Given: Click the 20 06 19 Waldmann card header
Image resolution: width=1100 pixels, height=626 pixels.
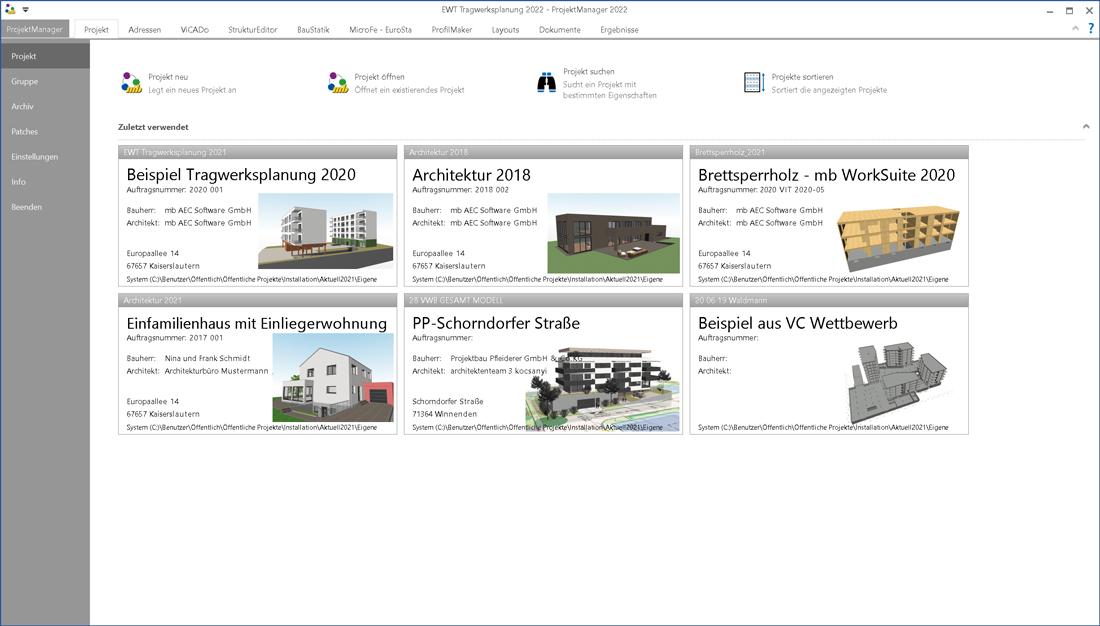Looking at the screenshot, I should pos(829,300).
